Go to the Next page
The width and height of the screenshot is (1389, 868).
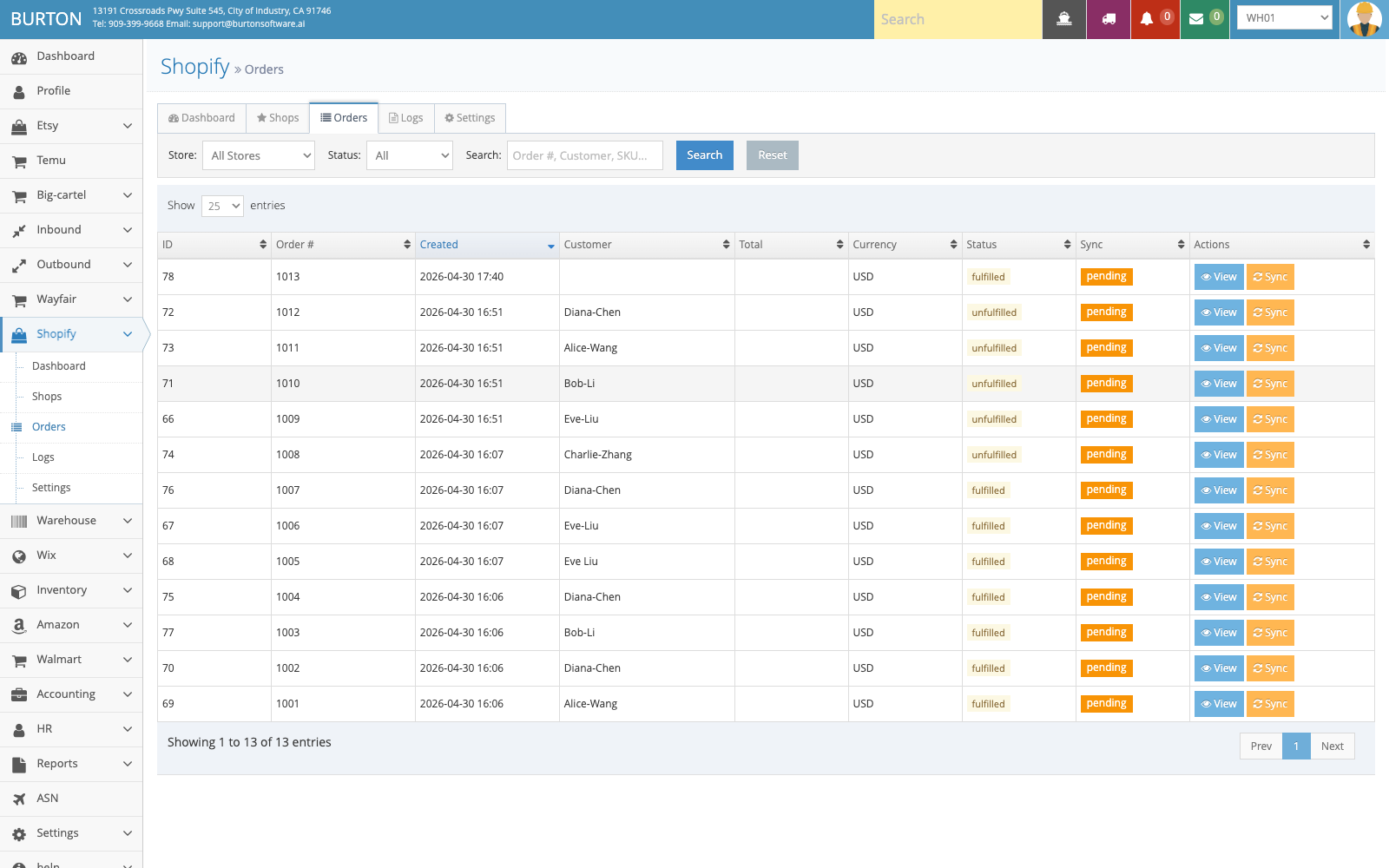tap(1333, 746)
